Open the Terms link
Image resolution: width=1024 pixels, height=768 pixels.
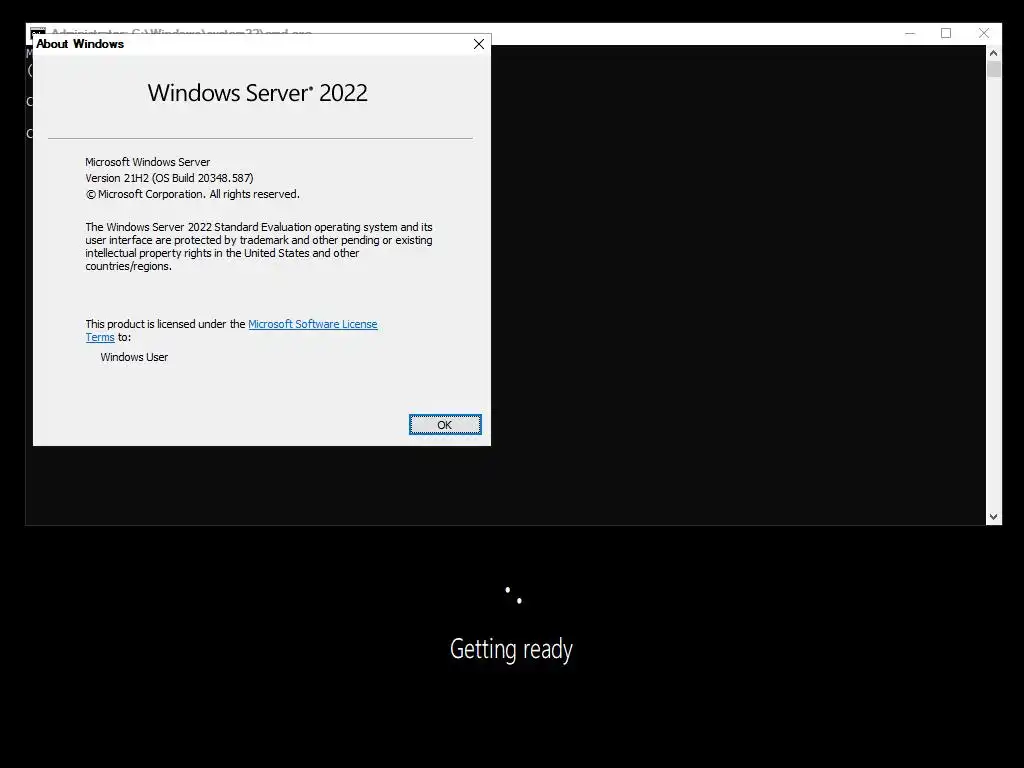tap(100, 337)
